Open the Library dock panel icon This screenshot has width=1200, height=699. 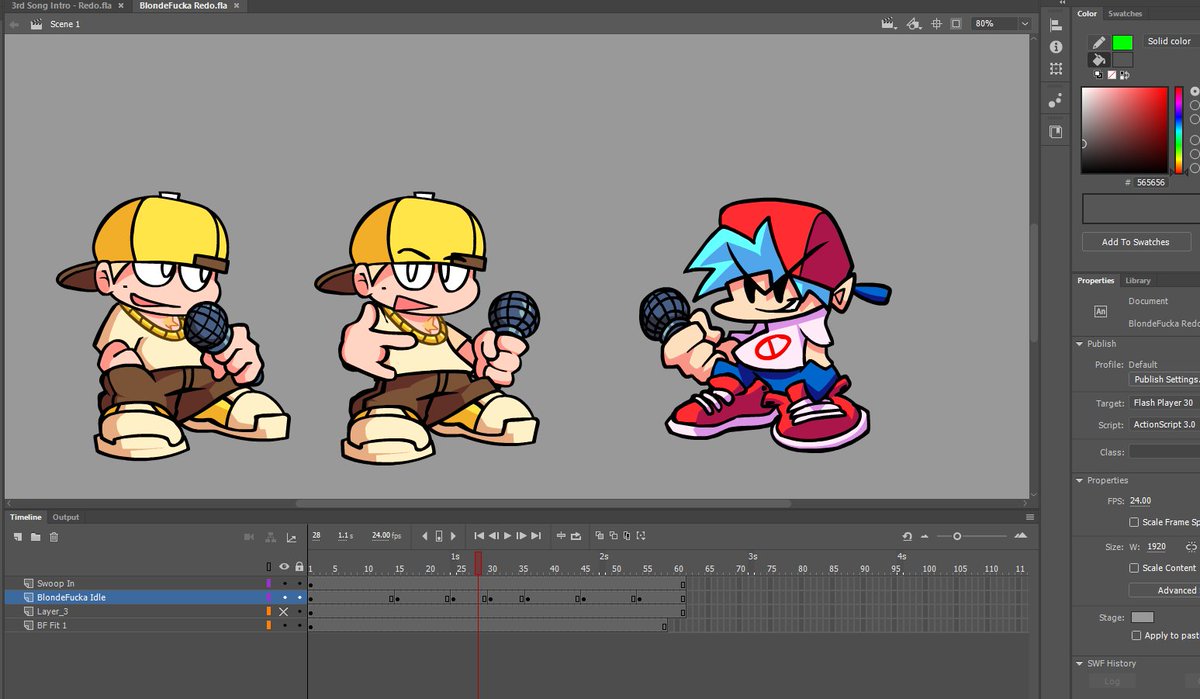tap(1056, 132)
